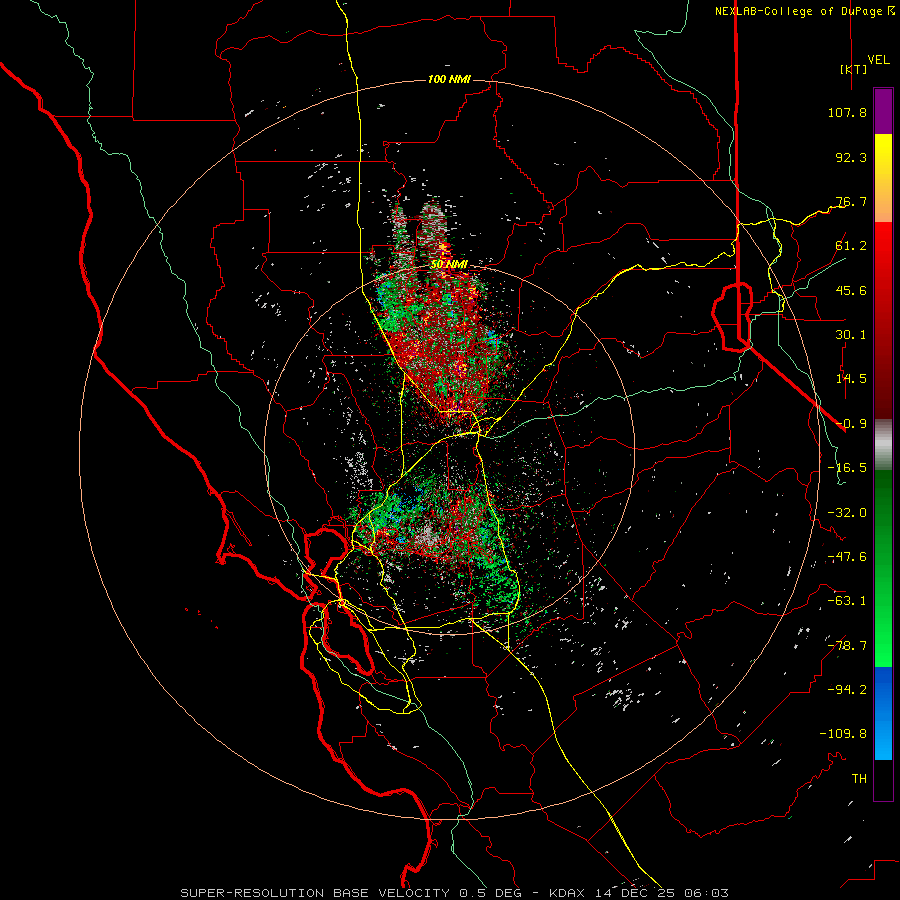Viewport: 900px width, 900px height.
Task: Click the 61.2 velocity scale value
Action: coord(851,246)
